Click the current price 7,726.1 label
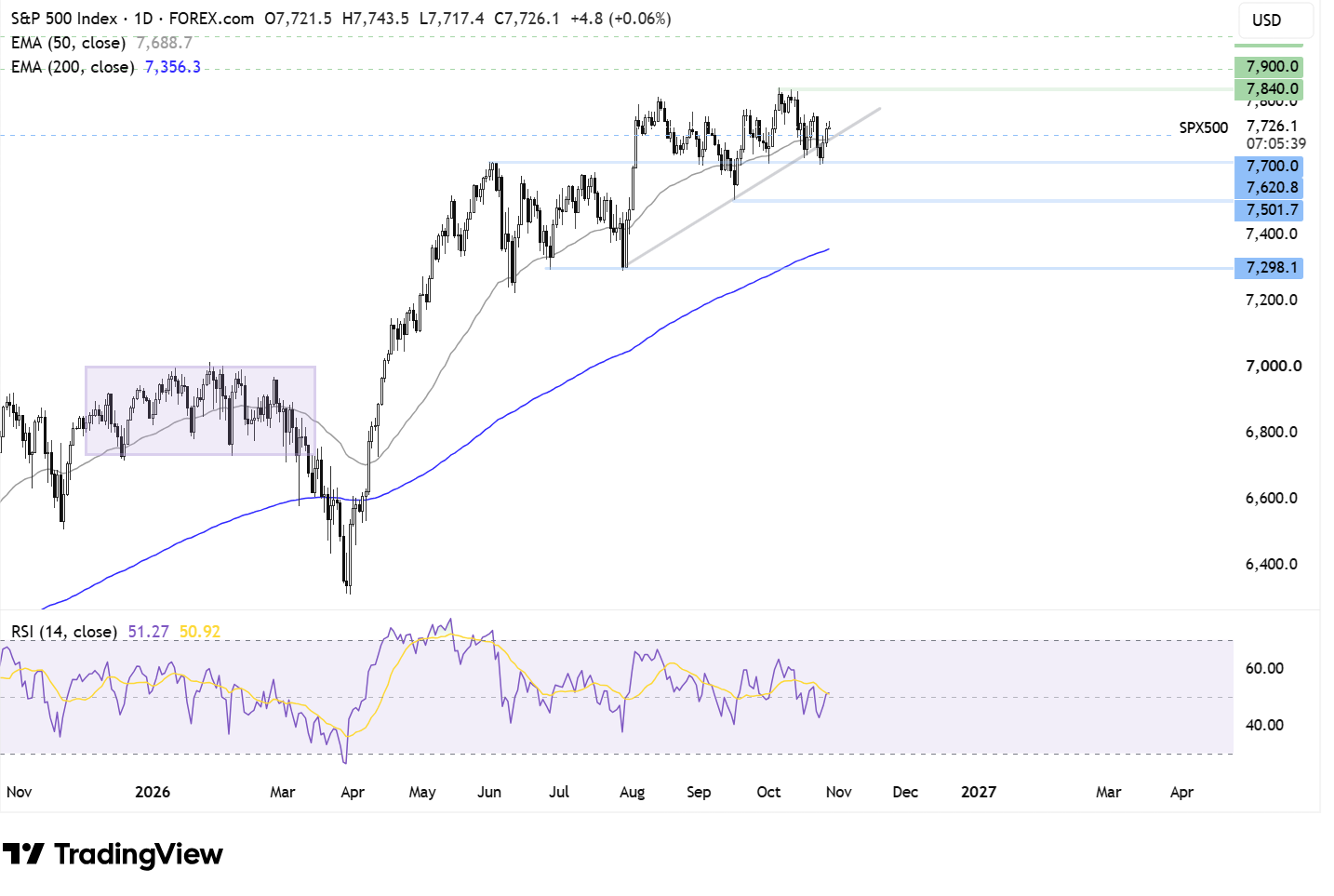 pos(1272,127)
